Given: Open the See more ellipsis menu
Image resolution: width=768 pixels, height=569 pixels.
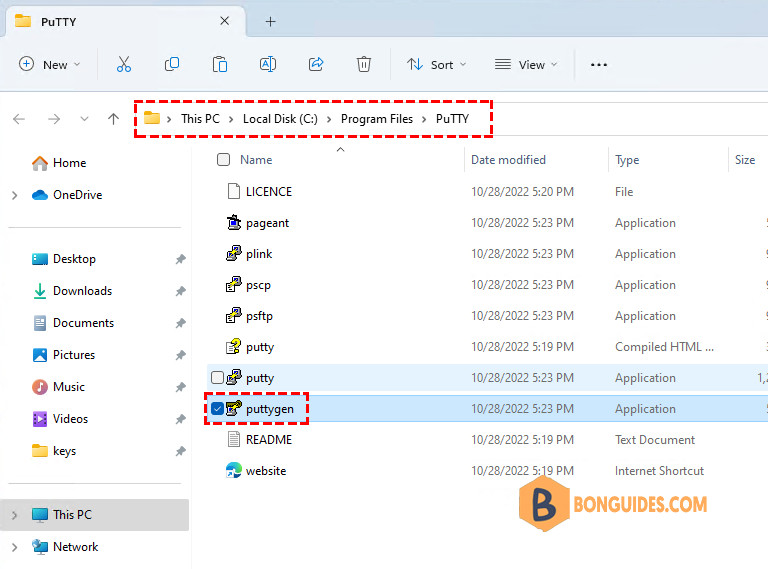Looking at the screenshot, I should pyautogui.click(x=599, y=65).
